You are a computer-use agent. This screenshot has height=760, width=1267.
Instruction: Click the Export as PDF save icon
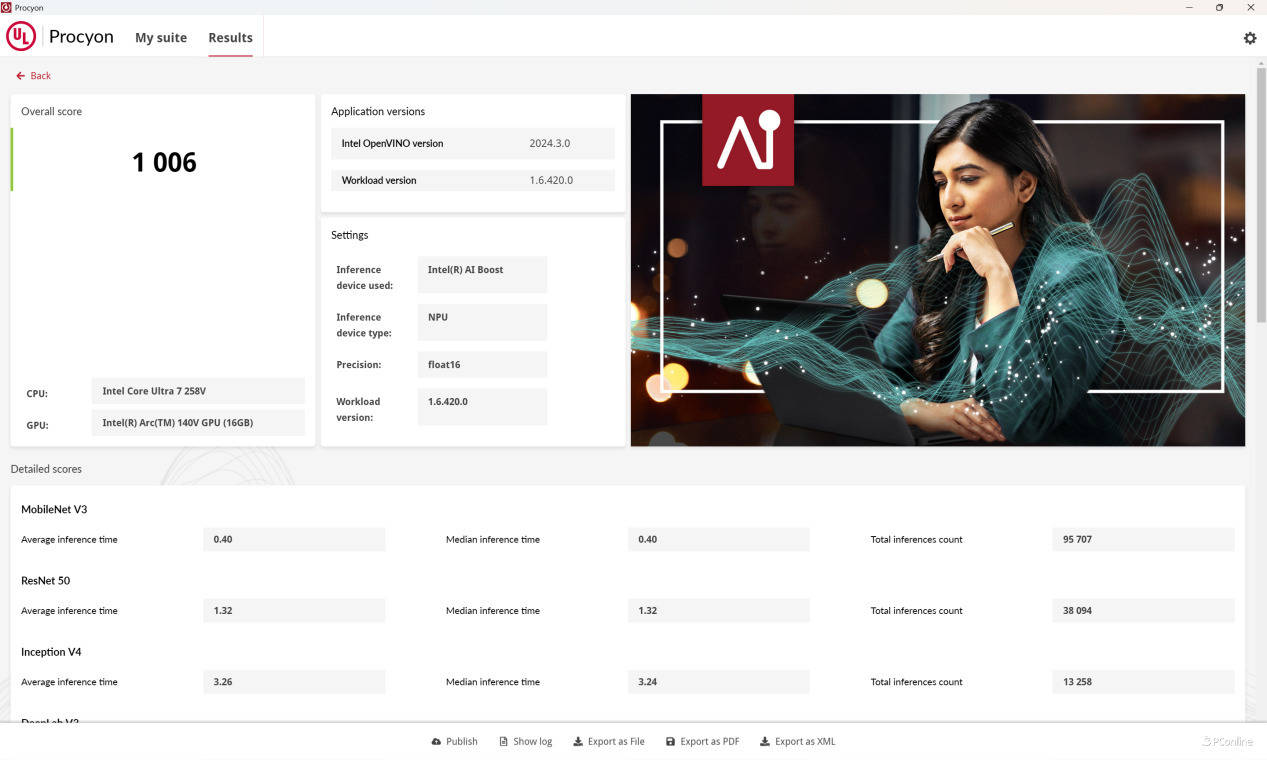[x=670, y=742]
